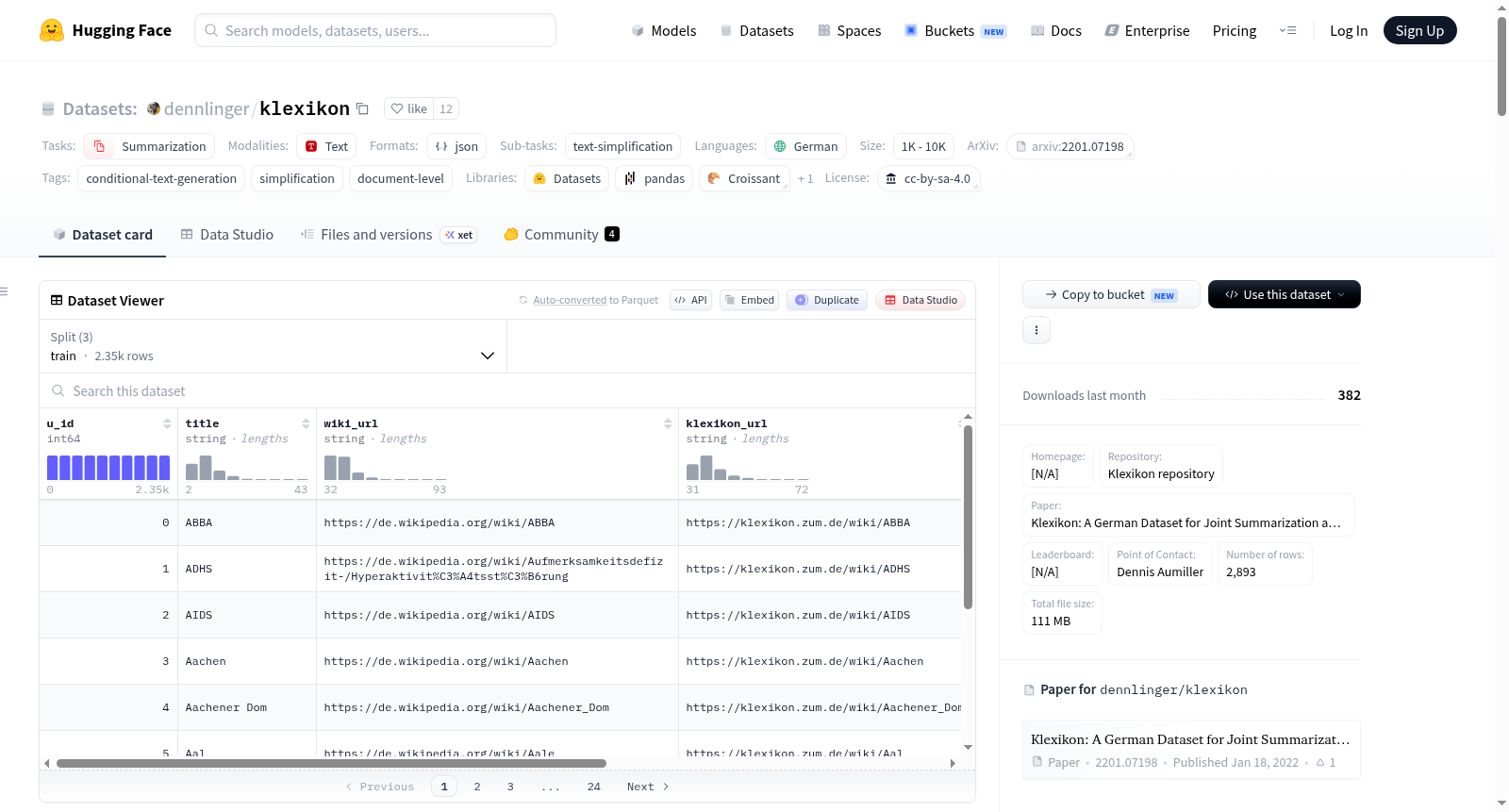Sort by the wiki_url column
This screenshot has width=1509, height=812.
[x=668, y=423]
